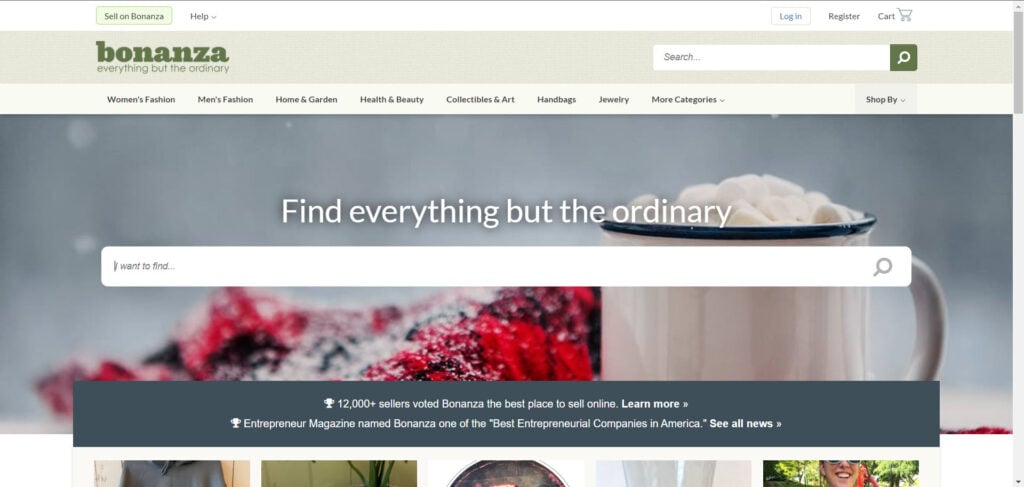The image size is (1024, 487).
Task: Open the Men's Fashion category
Action: tap(225, 100)
